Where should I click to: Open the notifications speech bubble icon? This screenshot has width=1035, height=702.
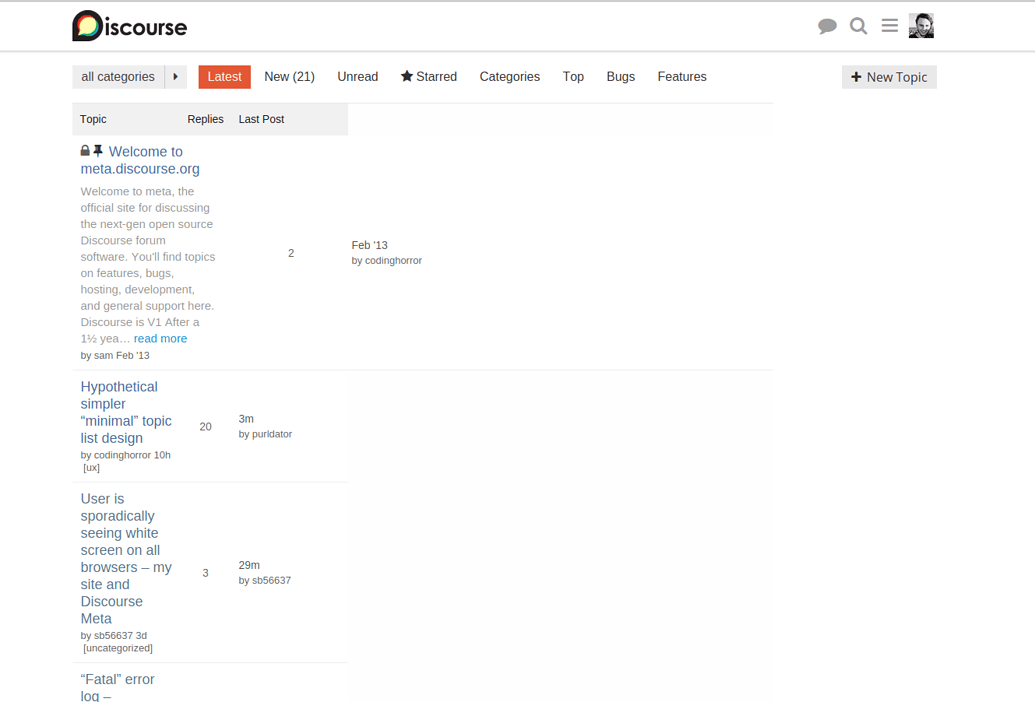pos(827,26)
